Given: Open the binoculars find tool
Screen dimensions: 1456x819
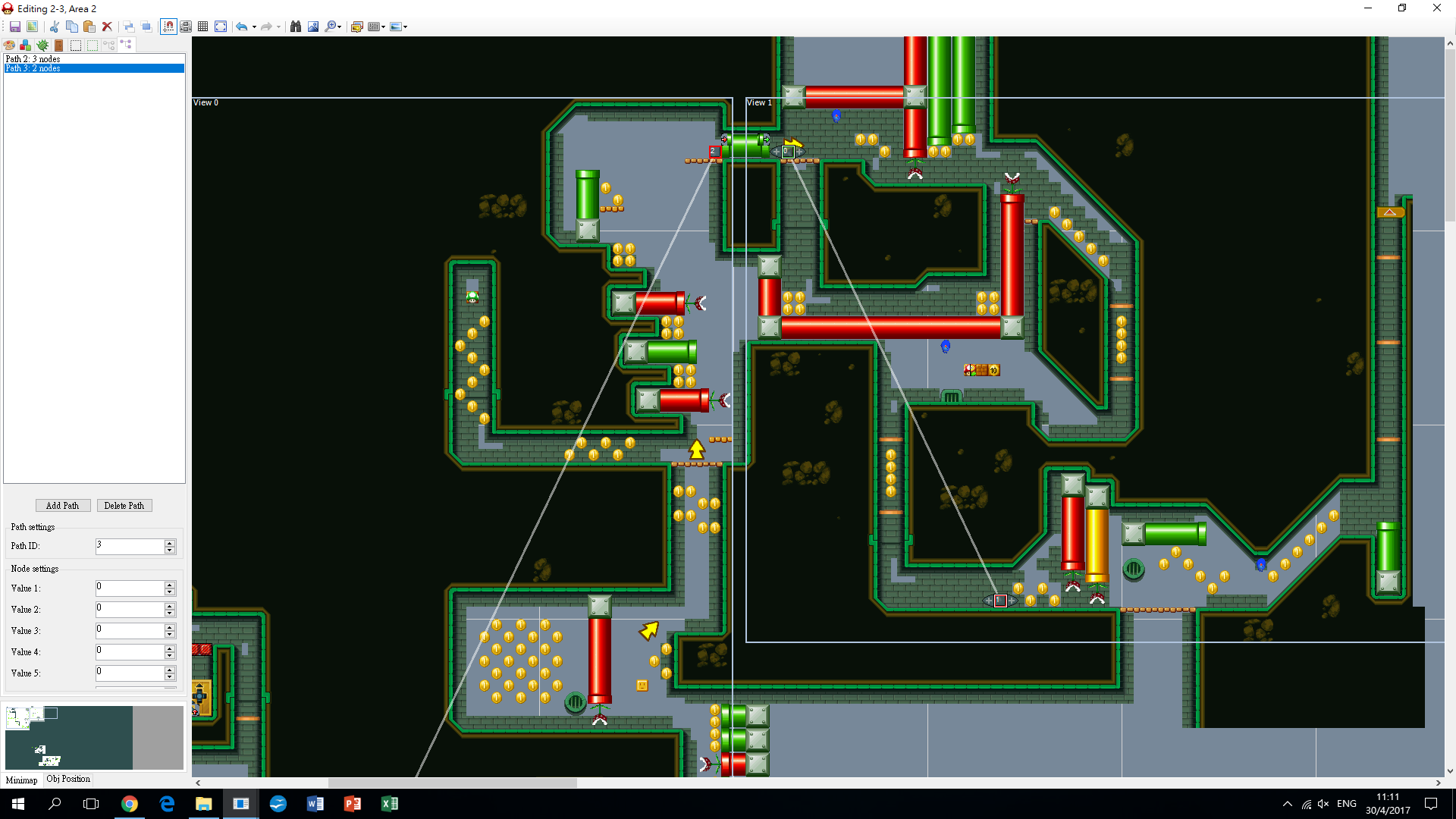Looking at the screenshot, I should 296,27.
